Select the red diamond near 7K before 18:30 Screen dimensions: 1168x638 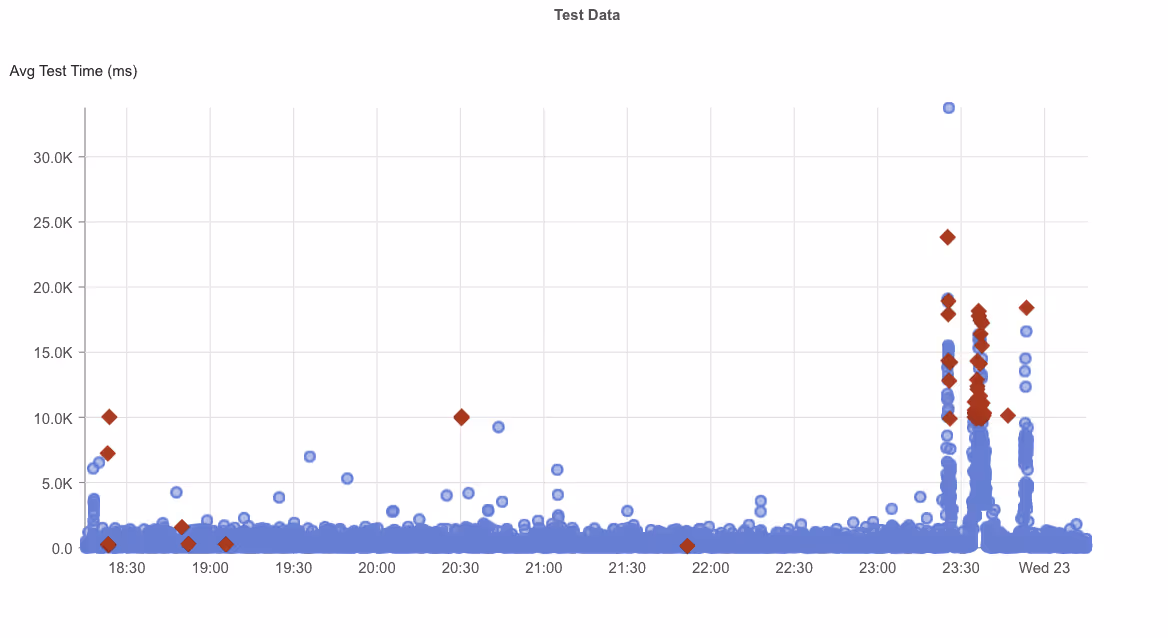(107, 453)
